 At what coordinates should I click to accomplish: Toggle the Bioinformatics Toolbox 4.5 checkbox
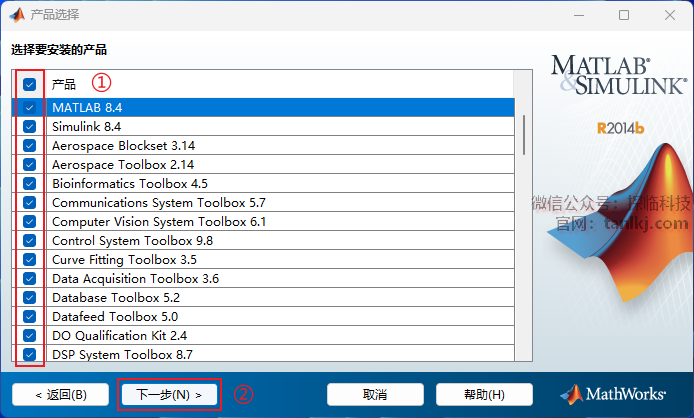pos(29,183)
